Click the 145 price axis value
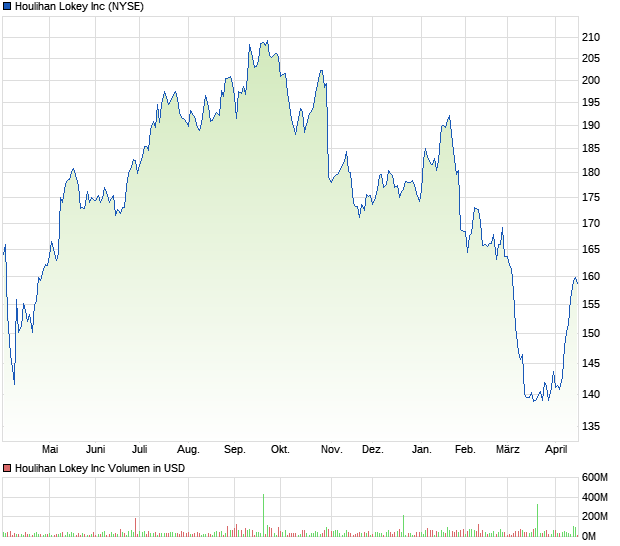Viewport: 620px width, 546px height. click(x=591, y=363)
